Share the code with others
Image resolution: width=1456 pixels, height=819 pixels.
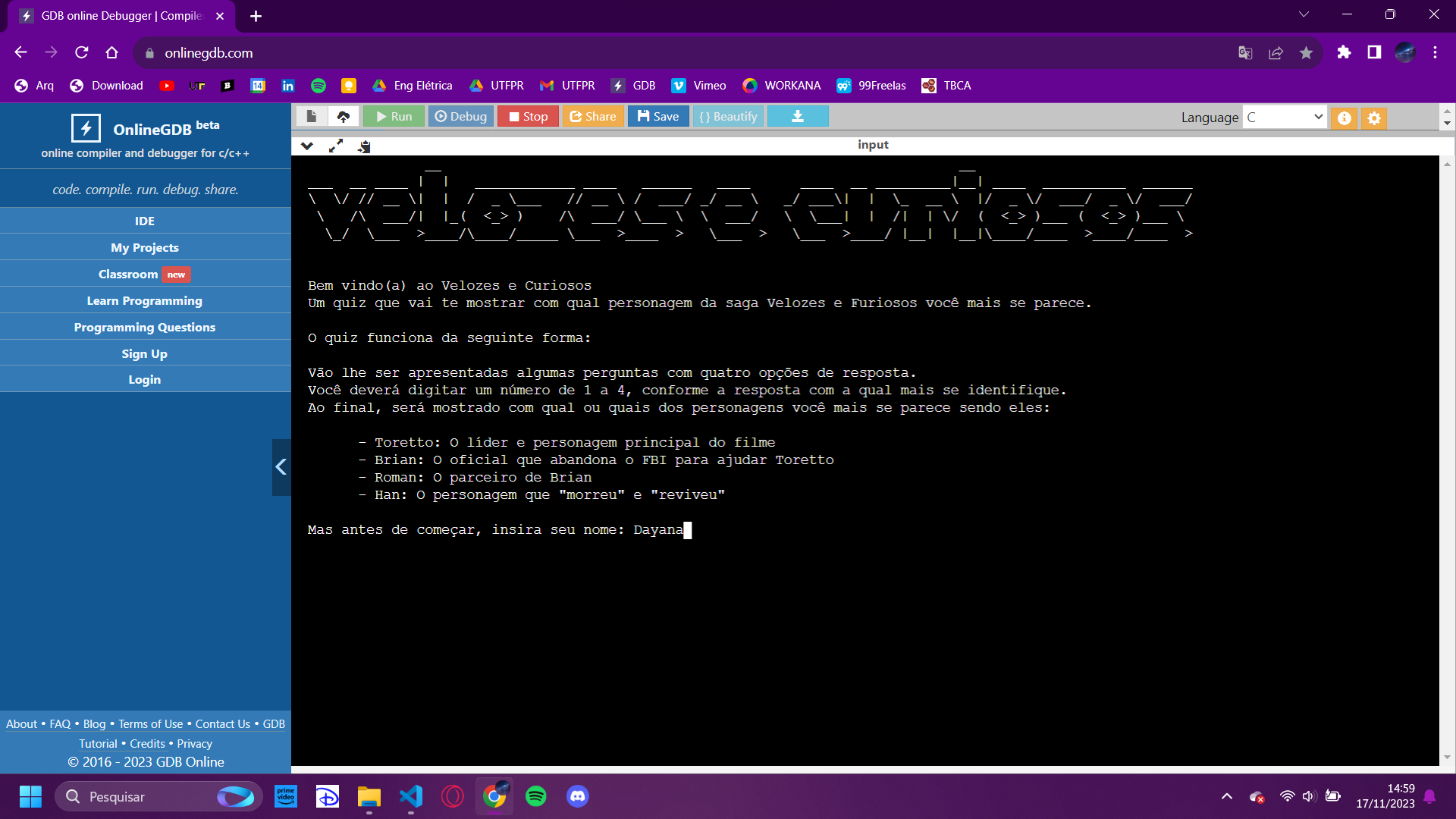(594, 116)
